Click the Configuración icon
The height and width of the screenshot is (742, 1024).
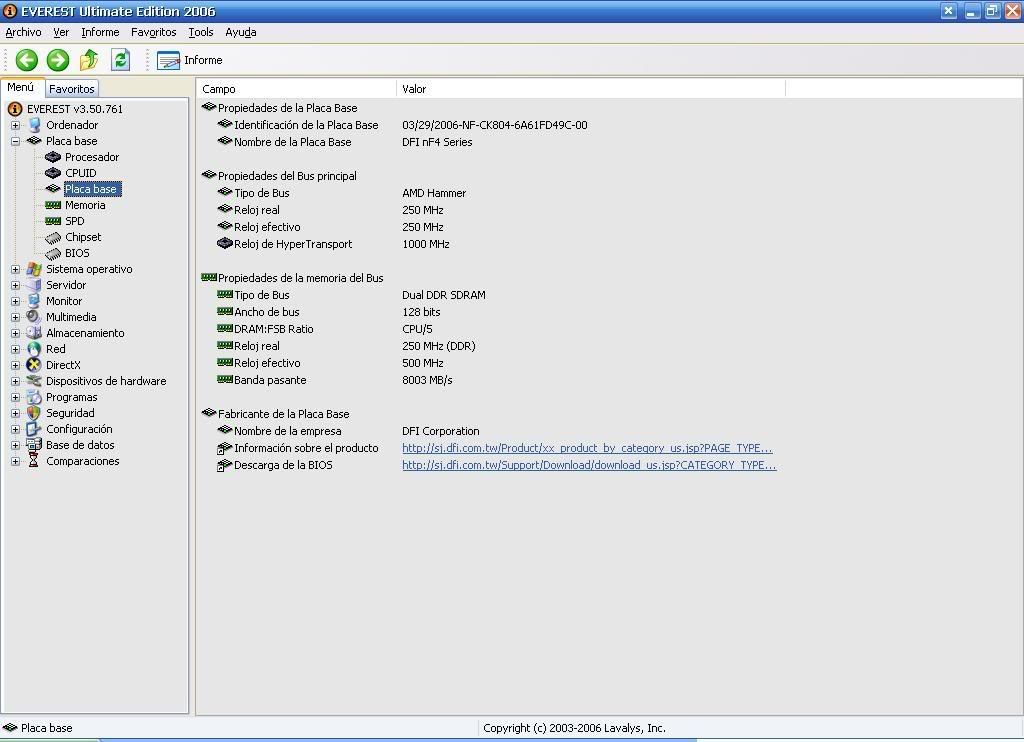tap(34, 429)
